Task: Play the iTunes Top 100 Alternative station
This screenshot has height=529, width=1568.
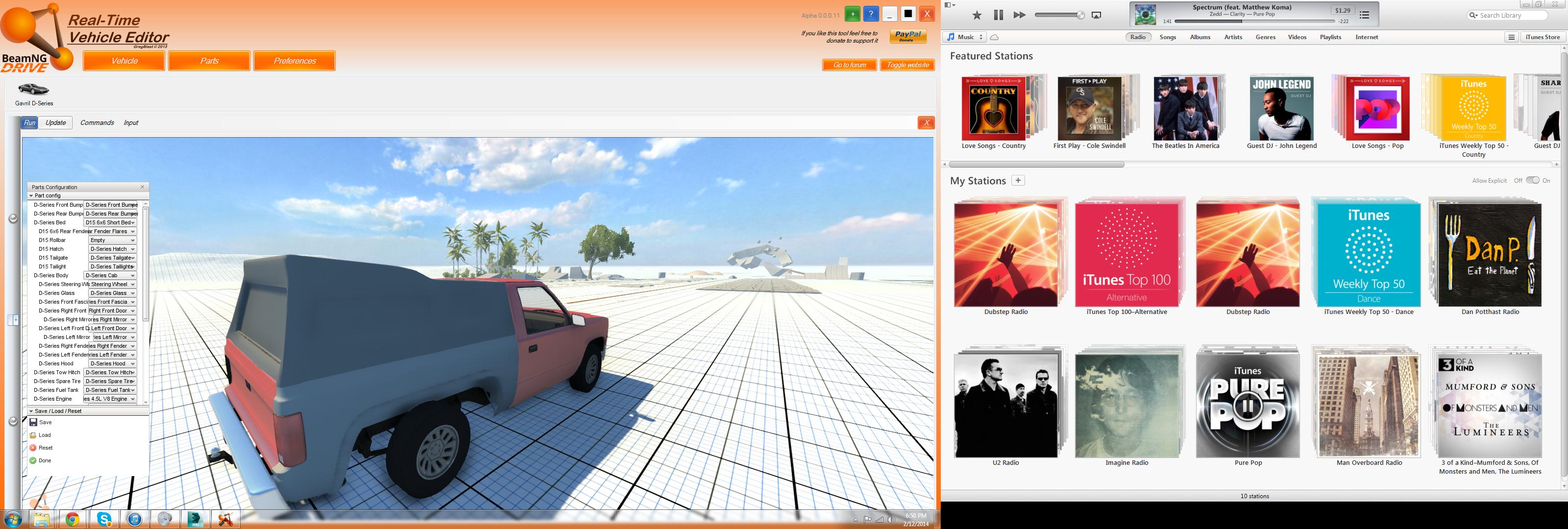Action: pyautogui.click(x=1127, y=255)
